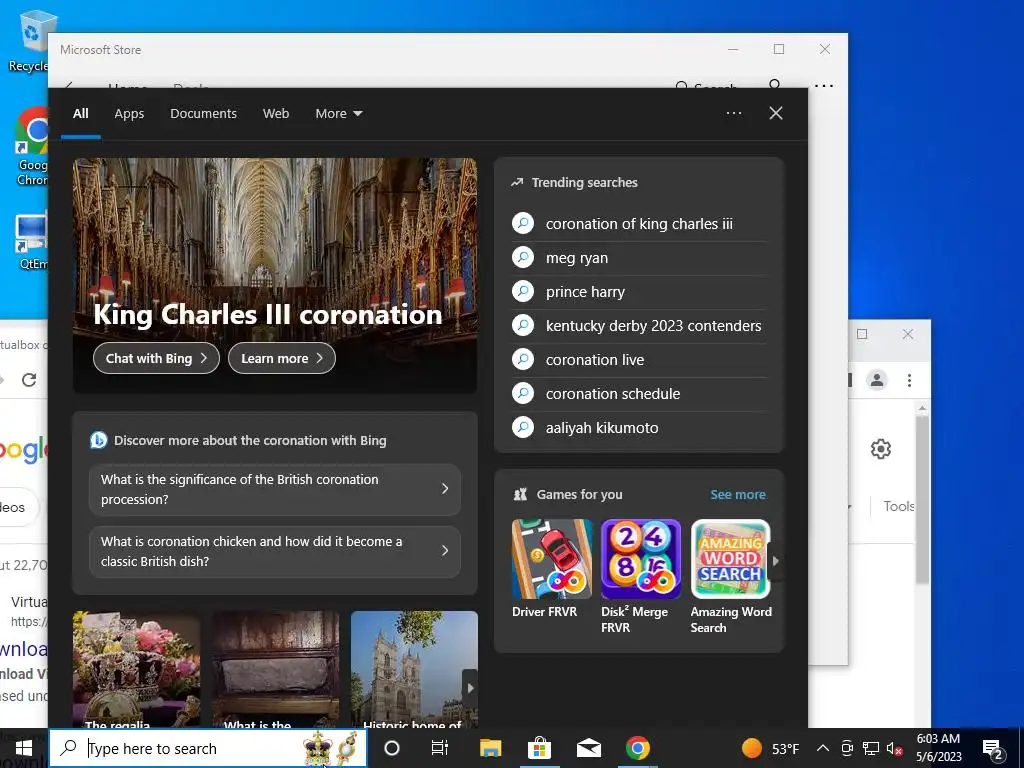Click the crown doodle in search box
This screenshot has width=1024, height=768.
point(318,748)
